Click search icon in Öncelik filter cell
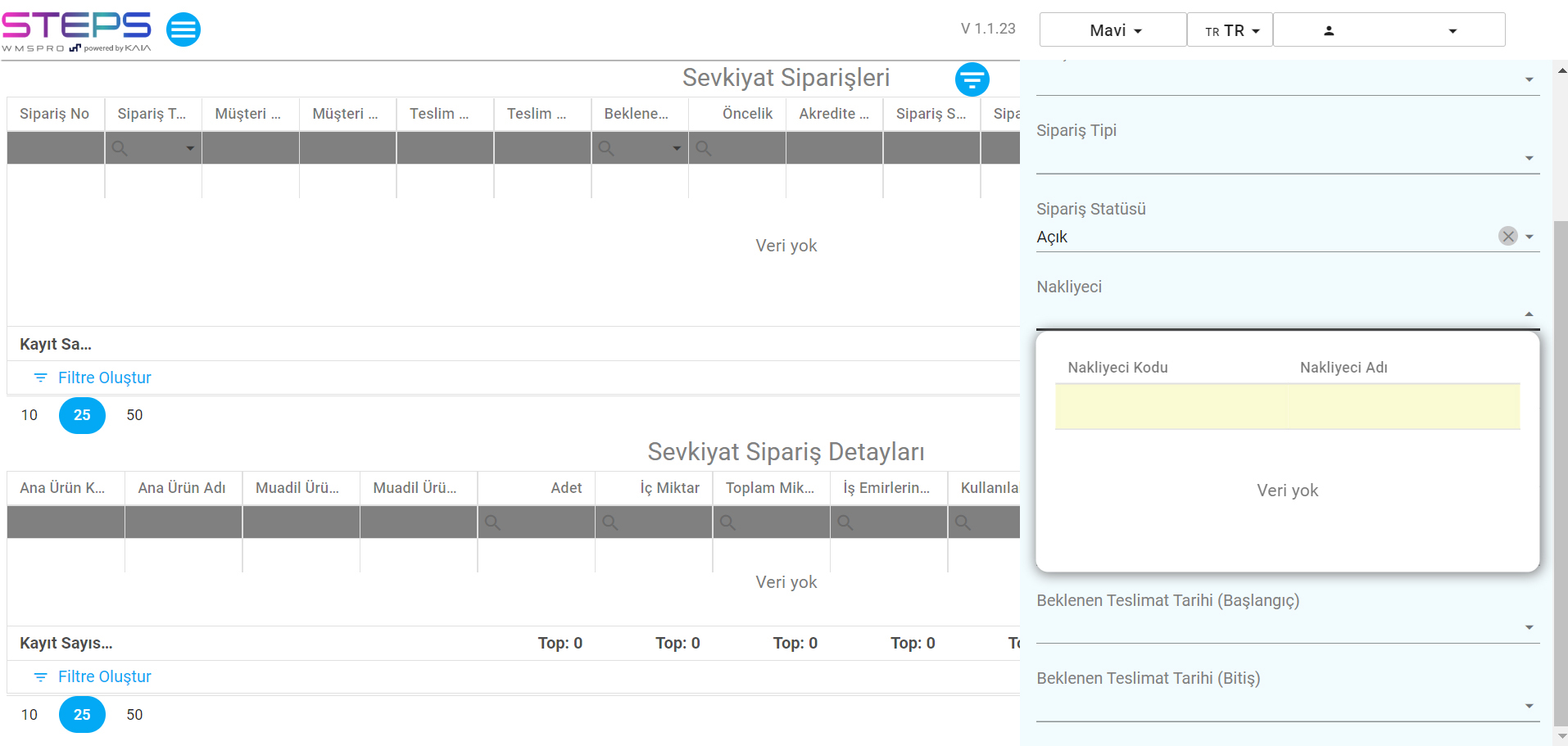 (704, 148)
